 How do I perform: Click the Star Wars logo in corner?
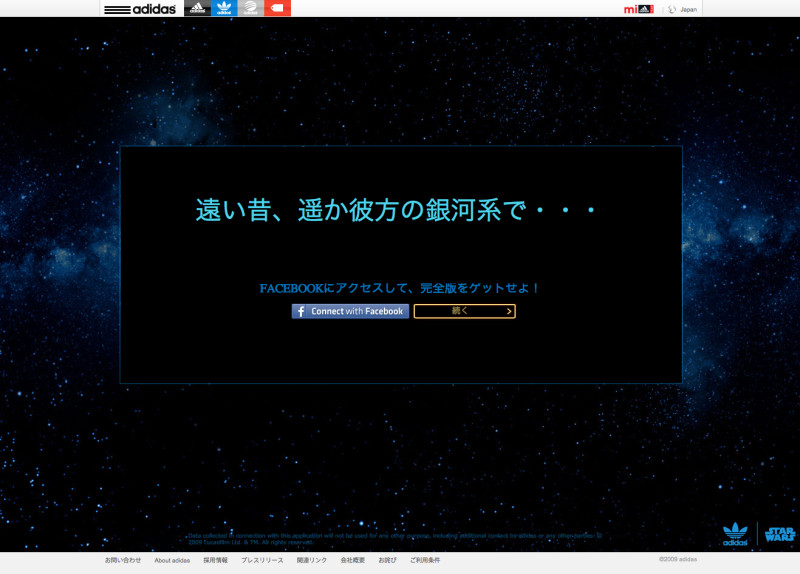[780, 535]
